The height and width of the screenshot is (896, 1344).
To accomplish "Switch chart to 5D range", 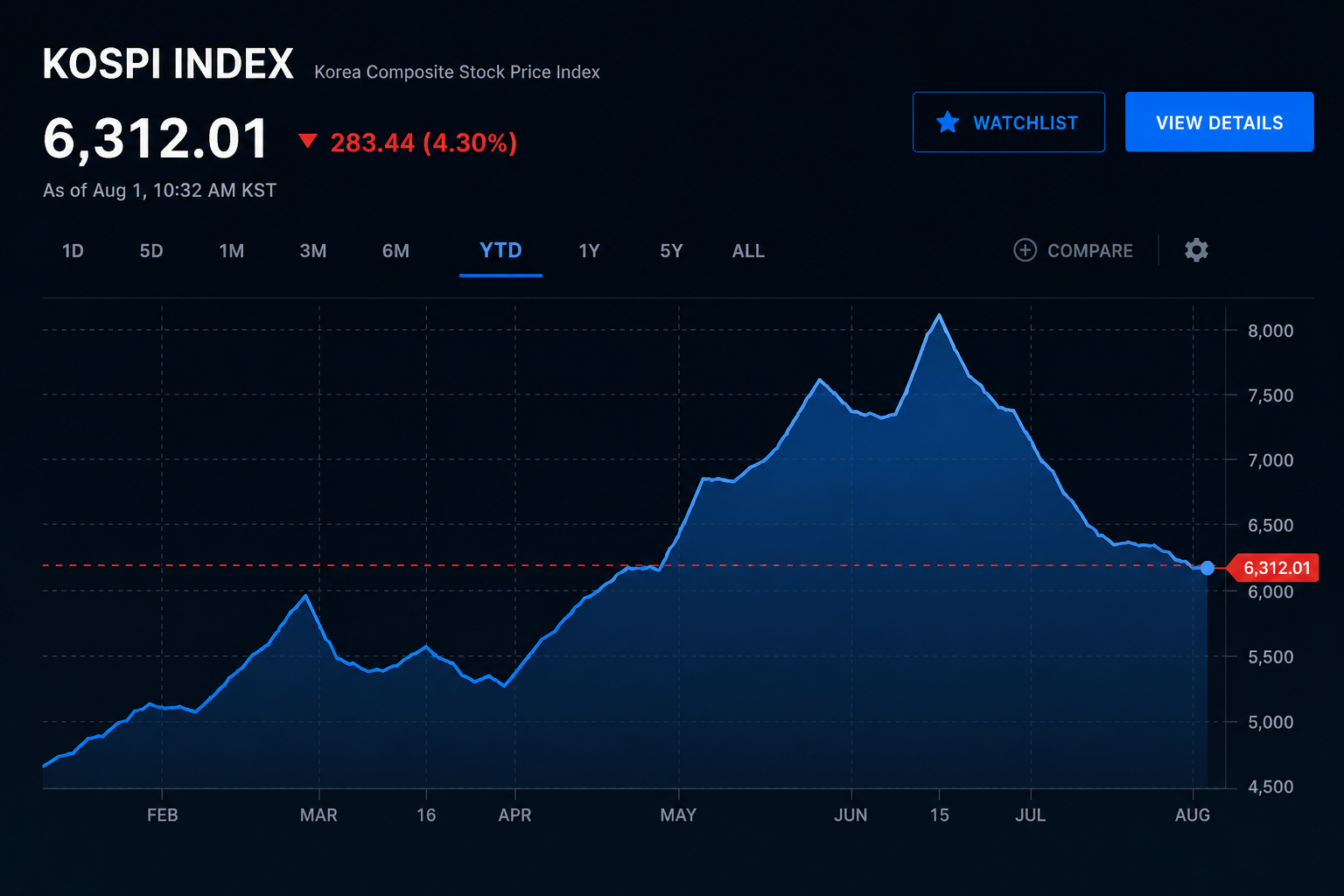I will tap(151, 251).
